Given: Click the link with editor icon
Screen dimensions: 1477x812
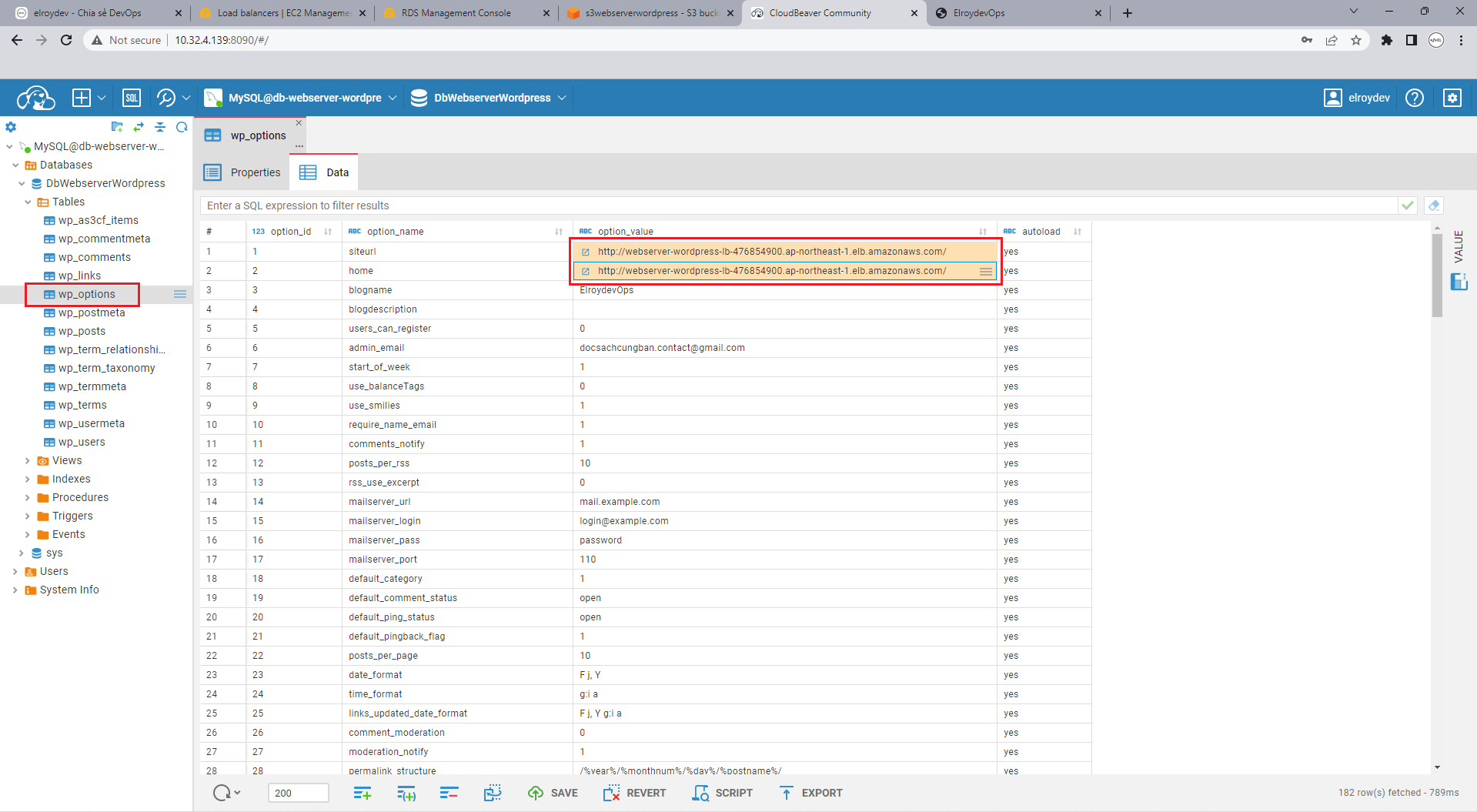Looking at the screenshot, I should [x=139, y=127].
